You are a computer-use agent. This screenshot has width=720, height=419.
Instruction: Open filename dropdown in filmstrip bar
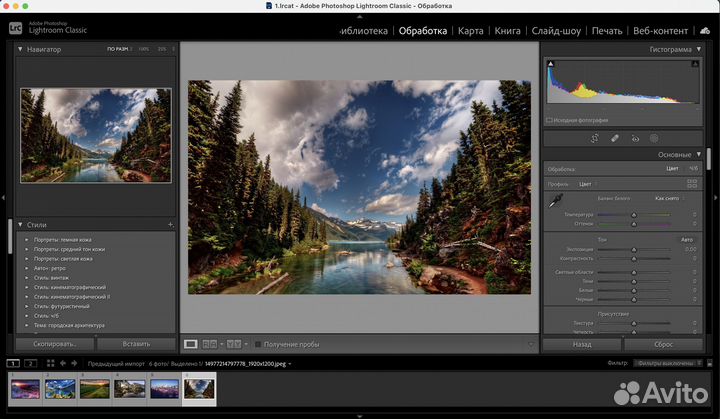[290, 364]
